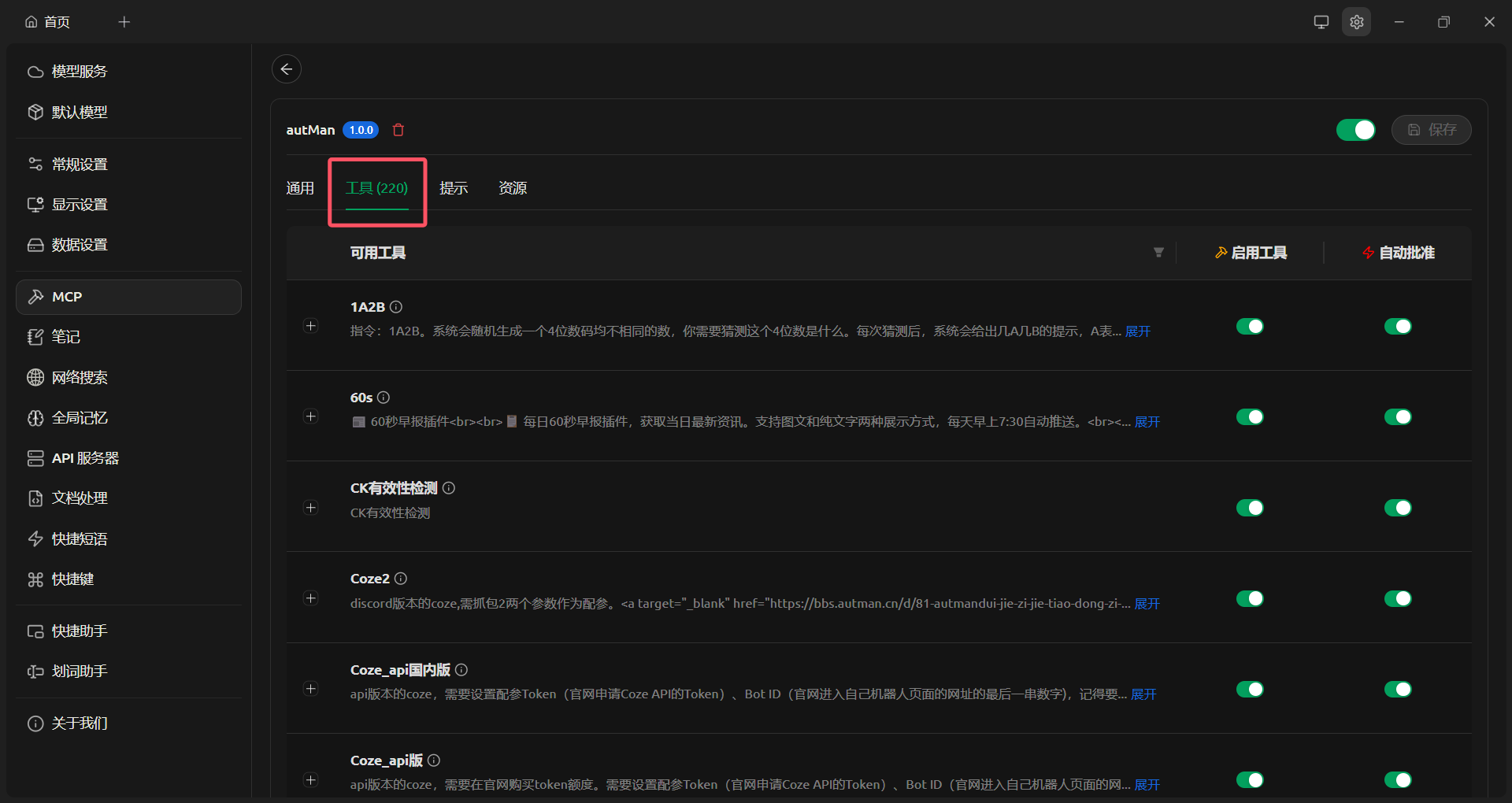1512x803 pixels.
Task: Expand the Coze2 description with 展开
Action: tap(1147, 604)
